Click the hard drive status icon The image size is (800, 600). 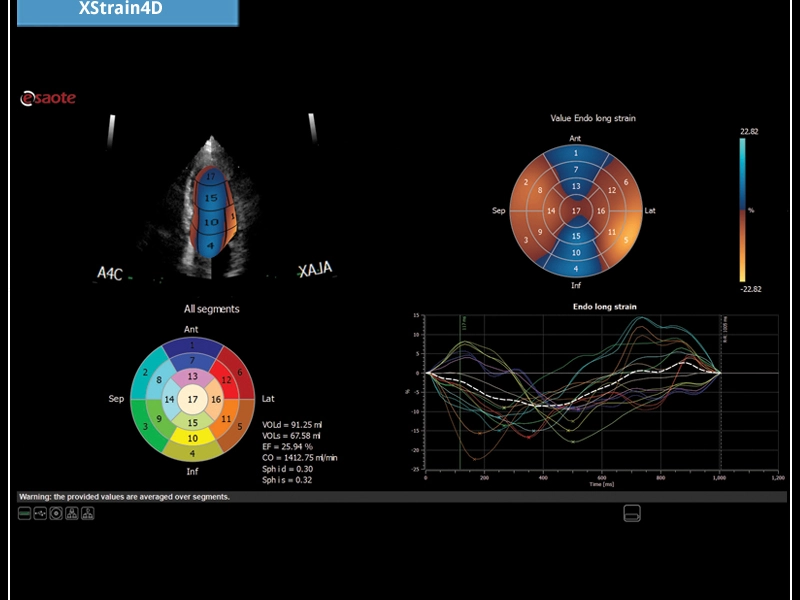coord(24,513)
